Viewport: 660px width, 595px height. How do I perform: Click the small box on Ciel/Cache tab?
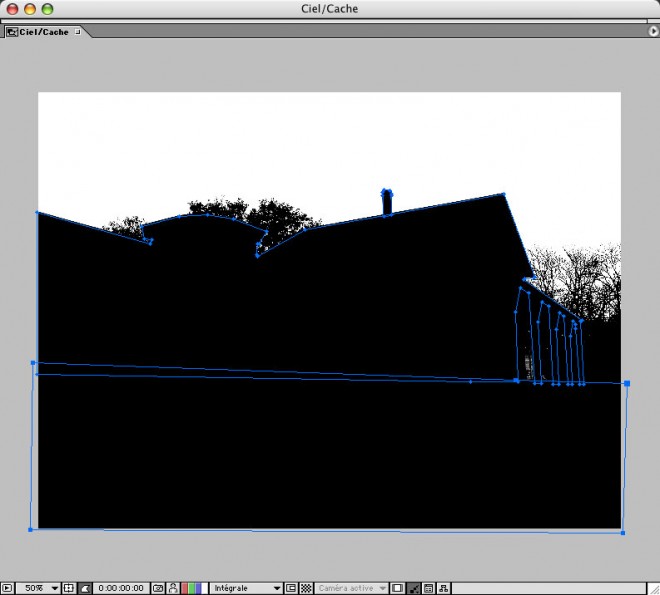pyautogui.click(x=77, y=32)
